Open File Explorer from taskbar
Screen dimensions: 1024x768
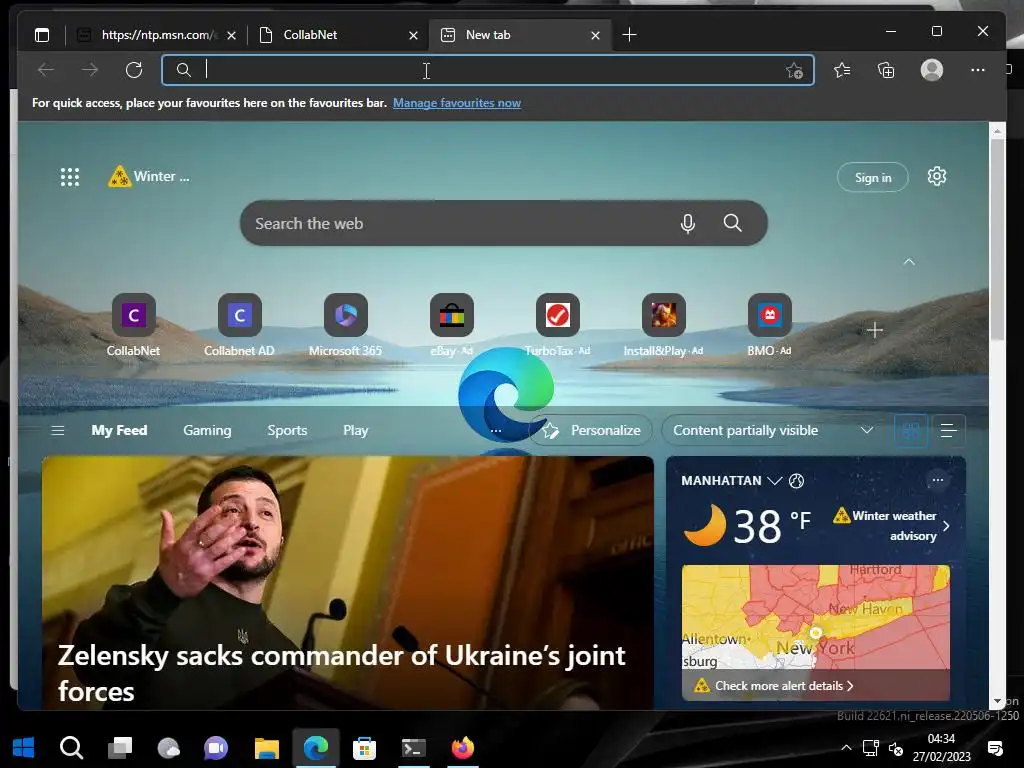[x=266, y=748]
